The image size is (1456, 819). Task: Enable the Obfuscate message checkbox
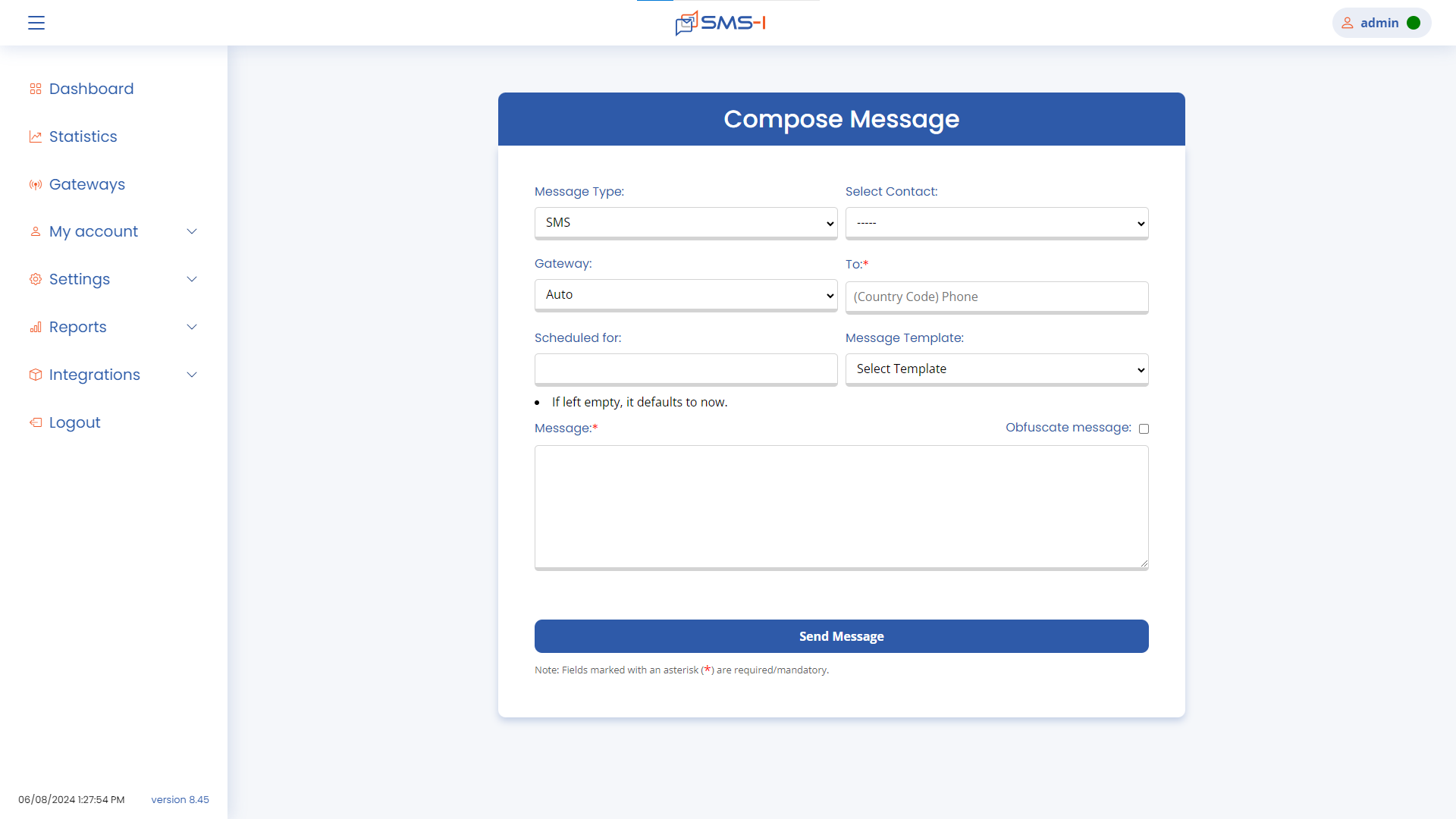(x=1144, y=428)
